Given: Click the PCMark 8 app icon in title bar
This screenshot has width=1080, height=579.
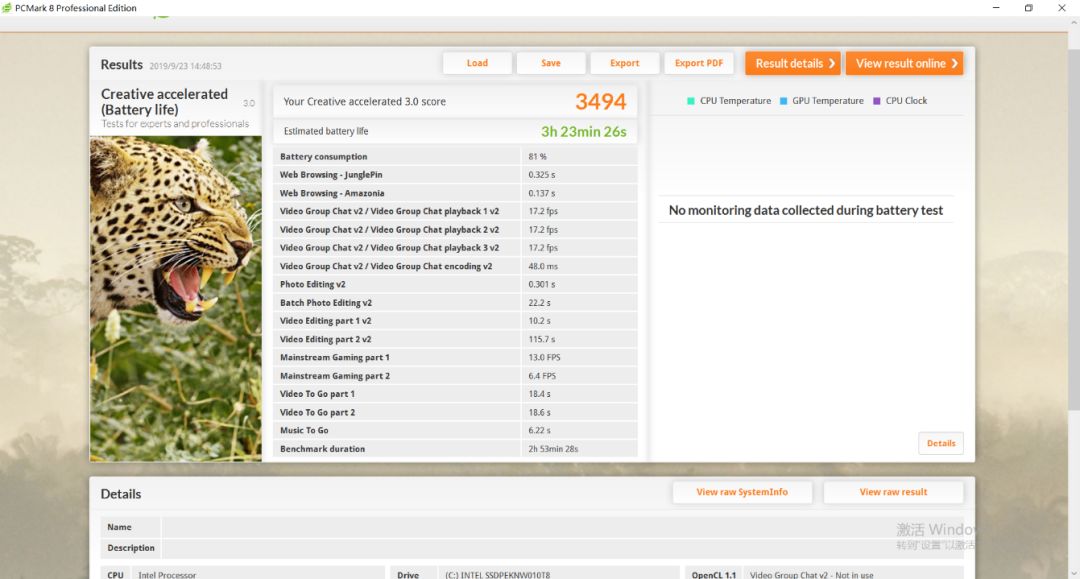Looking at the screenshot, I should [x=7, y=8].
